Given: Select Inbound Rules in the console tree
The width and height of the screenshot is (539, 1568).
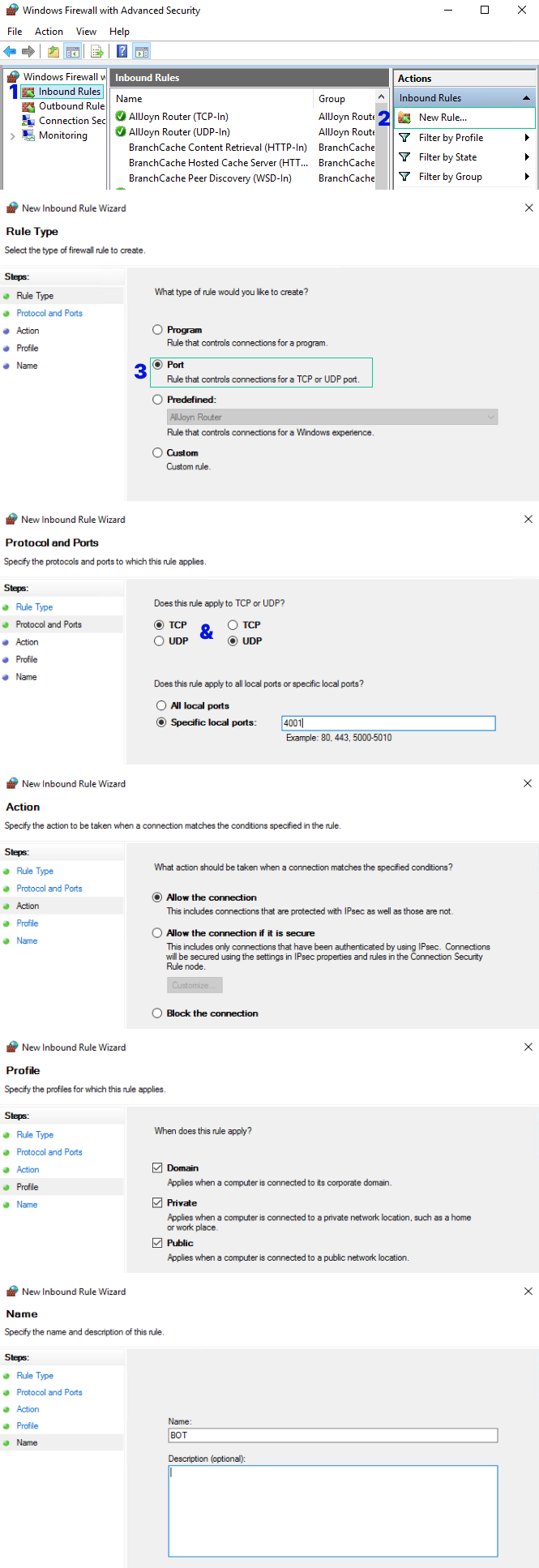Looking at the screenshot, I should [x=62, y=92].
